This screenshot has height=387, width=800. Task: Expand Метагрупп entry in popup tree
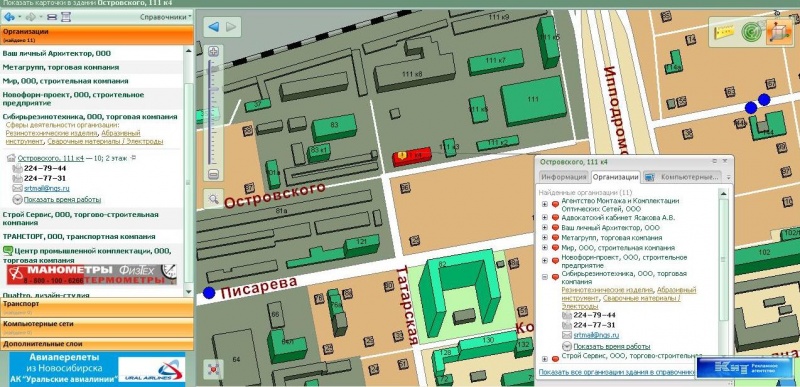(544, 238)
